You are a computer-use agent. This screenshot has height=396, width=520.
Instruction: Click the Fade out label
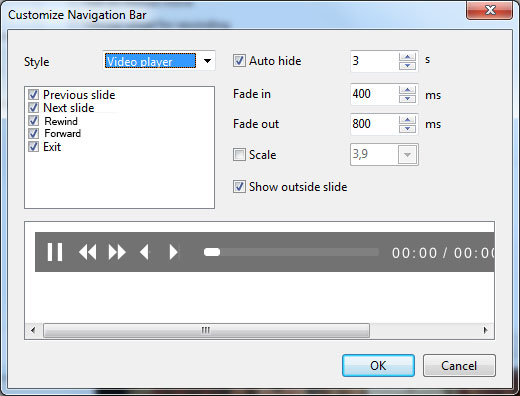(x=256, y=124)
